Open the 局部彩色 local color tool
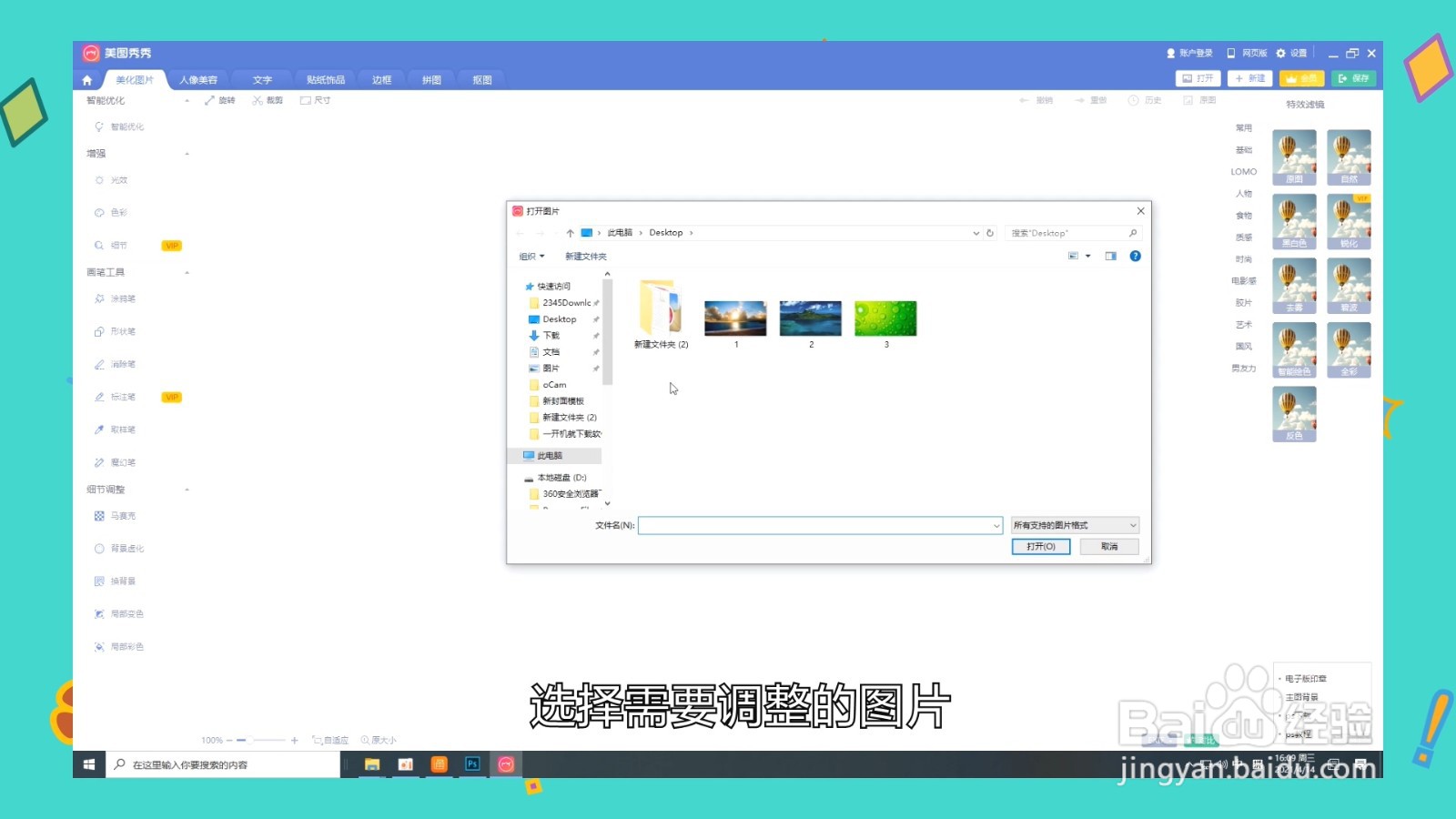 pos(119,647)
